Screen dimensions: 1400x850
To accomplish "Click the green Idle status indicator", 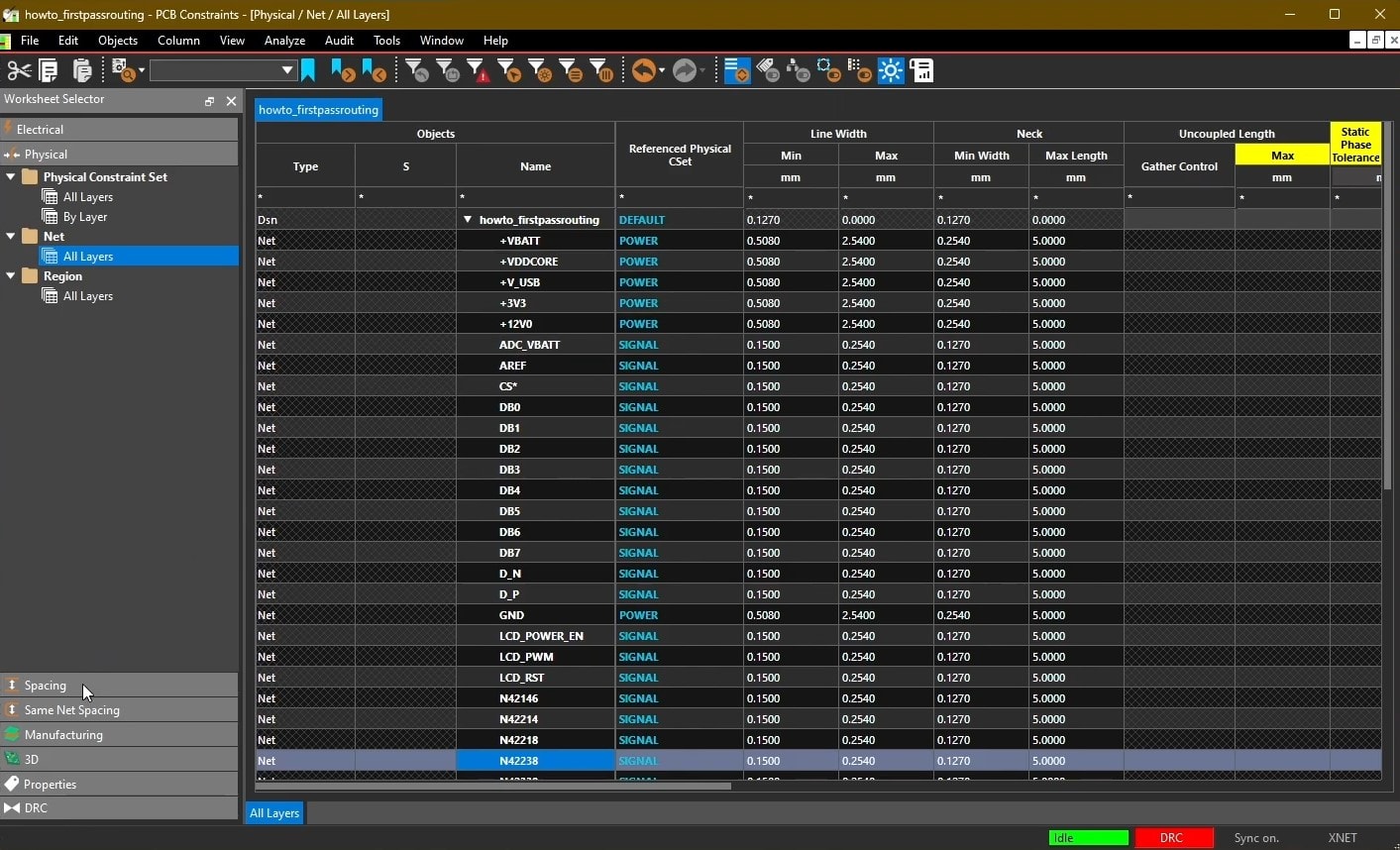I will [1088, 838].
